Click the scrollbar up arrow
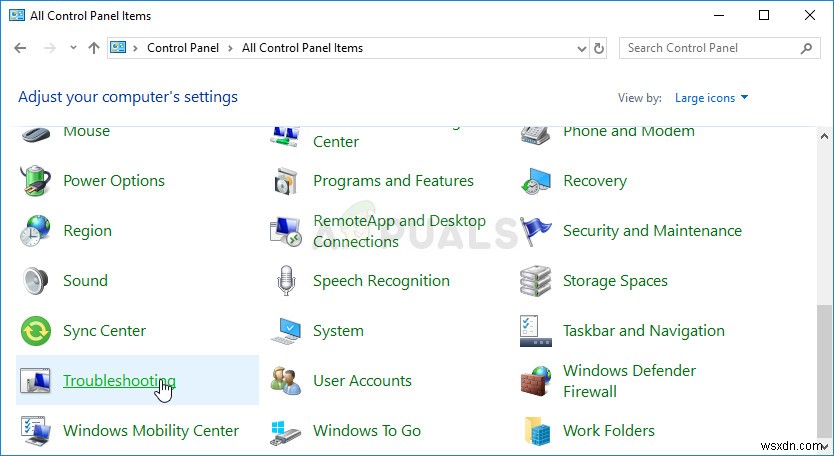Image resolution: width=834 pixels, height=456 pixels. 824,137
